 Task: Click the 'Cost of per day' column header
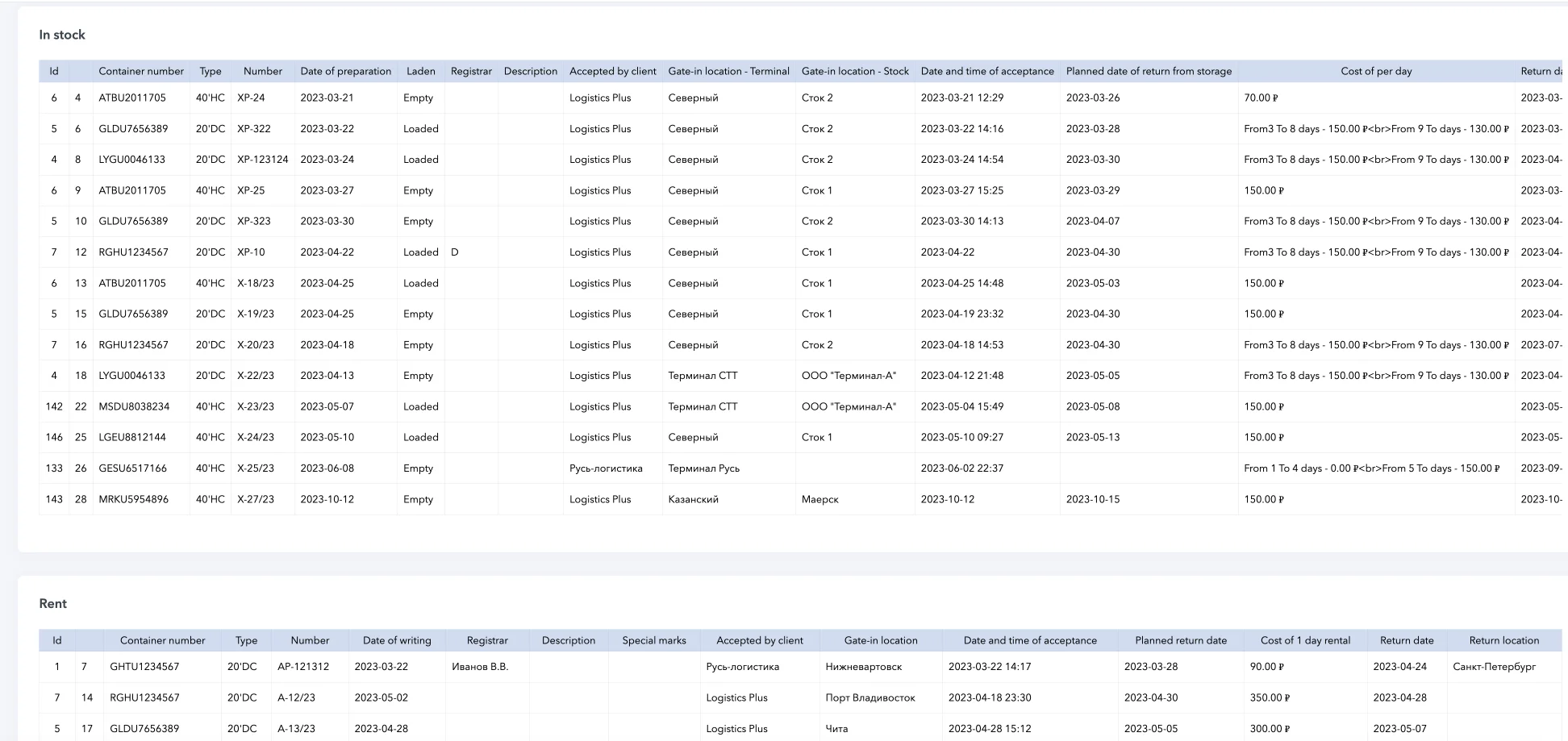point(1376,71)
